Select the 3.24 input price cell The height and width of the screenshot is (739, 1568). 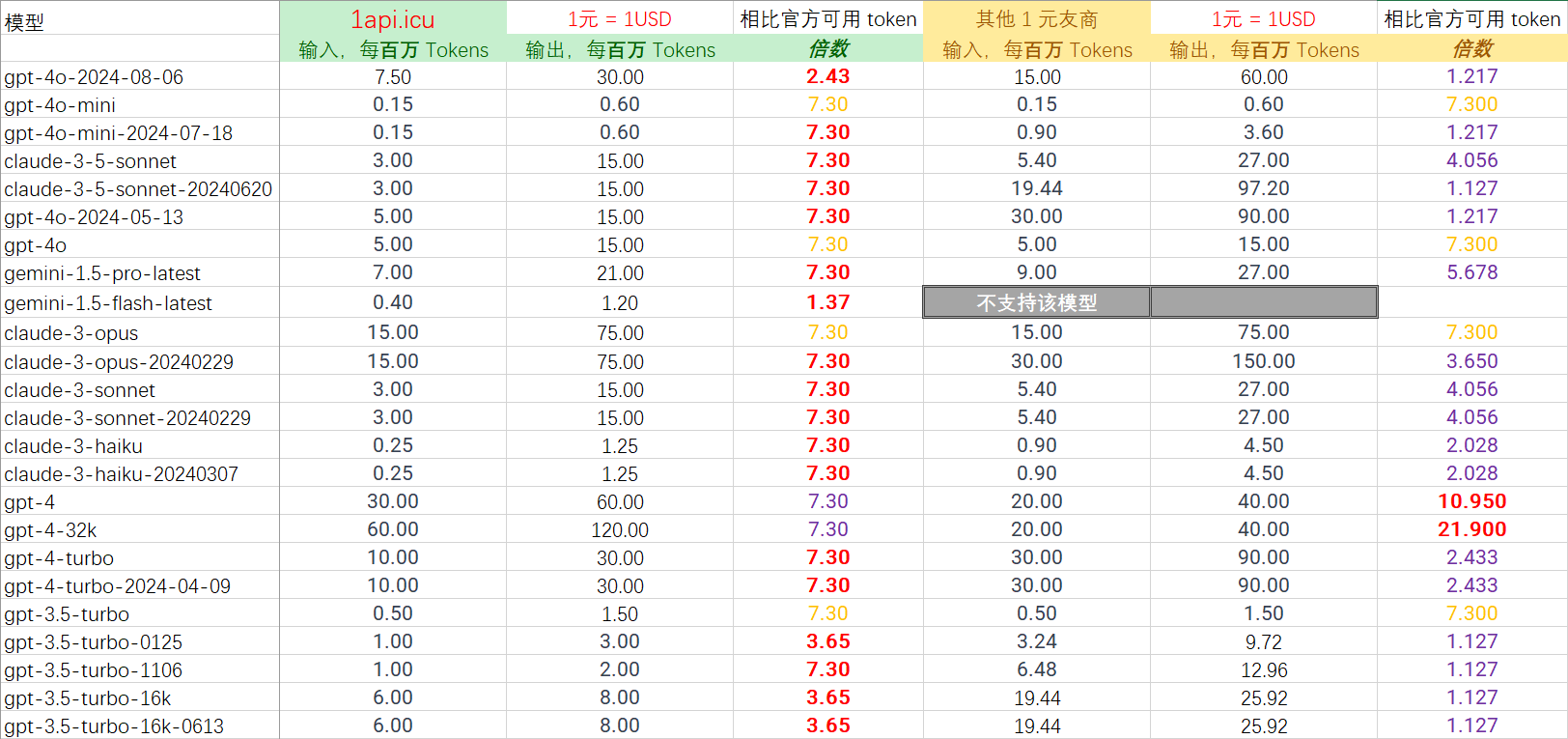1037,641
